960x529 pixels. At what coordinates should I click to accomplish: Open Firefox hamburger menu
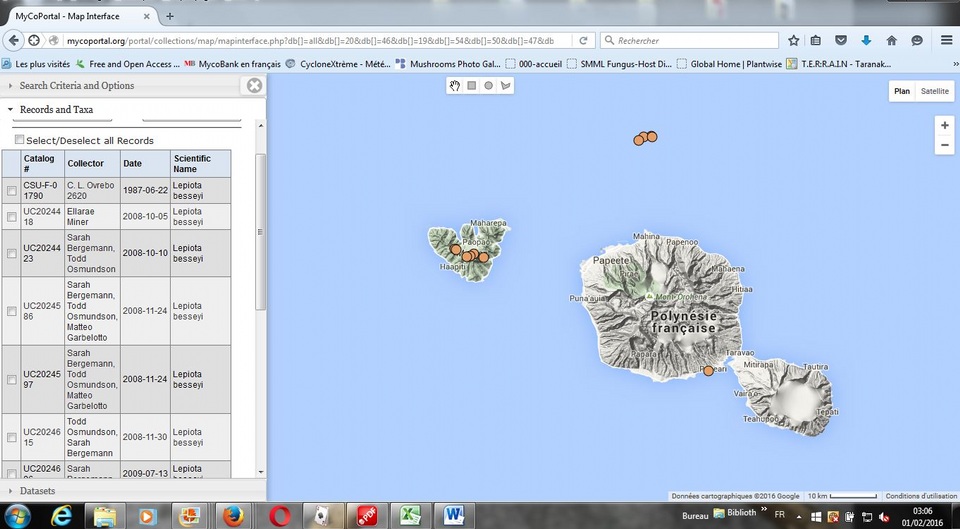click(x=946, y=40)
